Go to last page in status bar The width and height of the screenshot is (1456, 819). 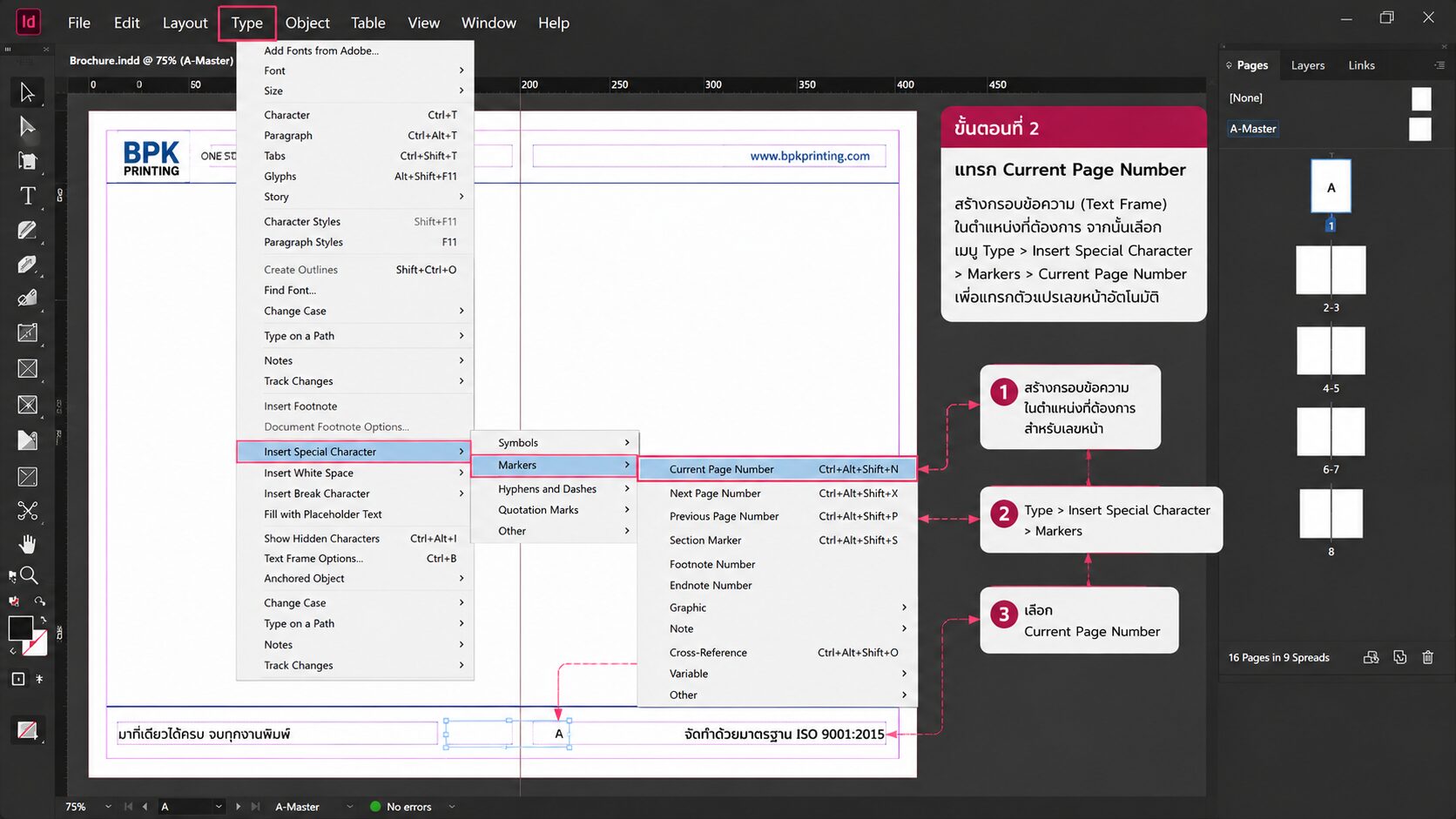[x=255, y=807]
